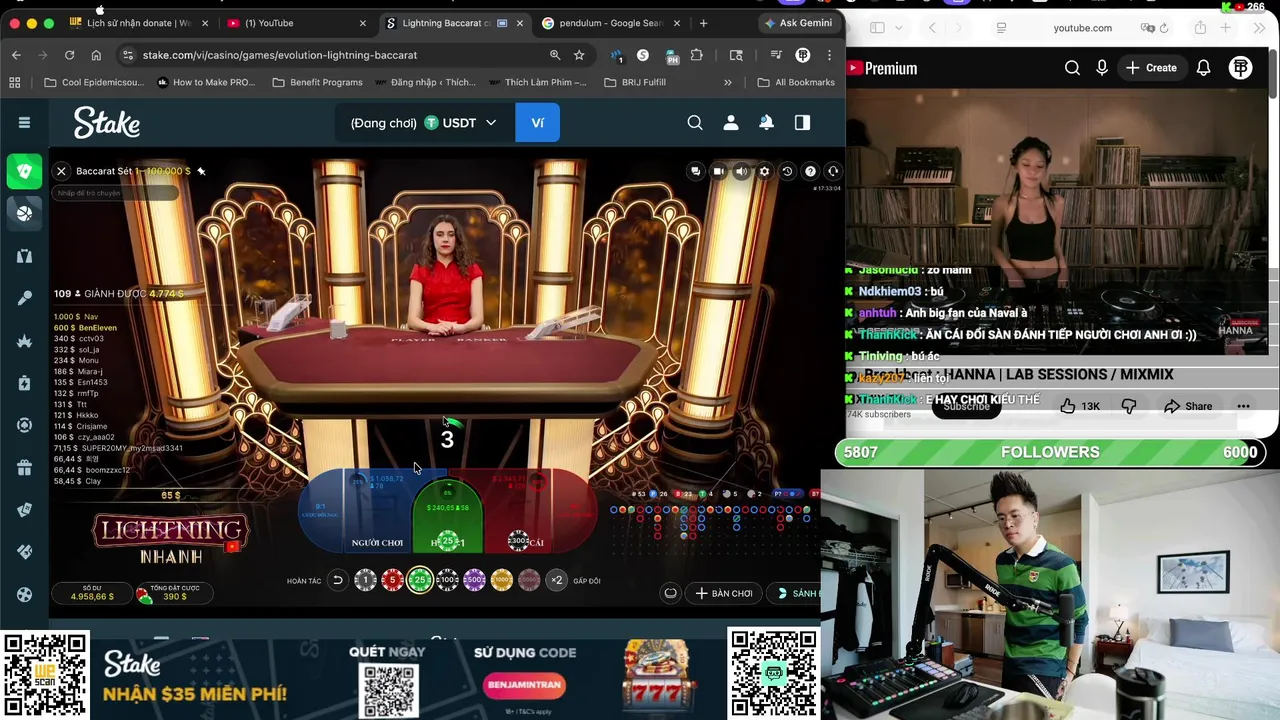Click the game chat input field
1280x720 pixels.
pos(115,193)
